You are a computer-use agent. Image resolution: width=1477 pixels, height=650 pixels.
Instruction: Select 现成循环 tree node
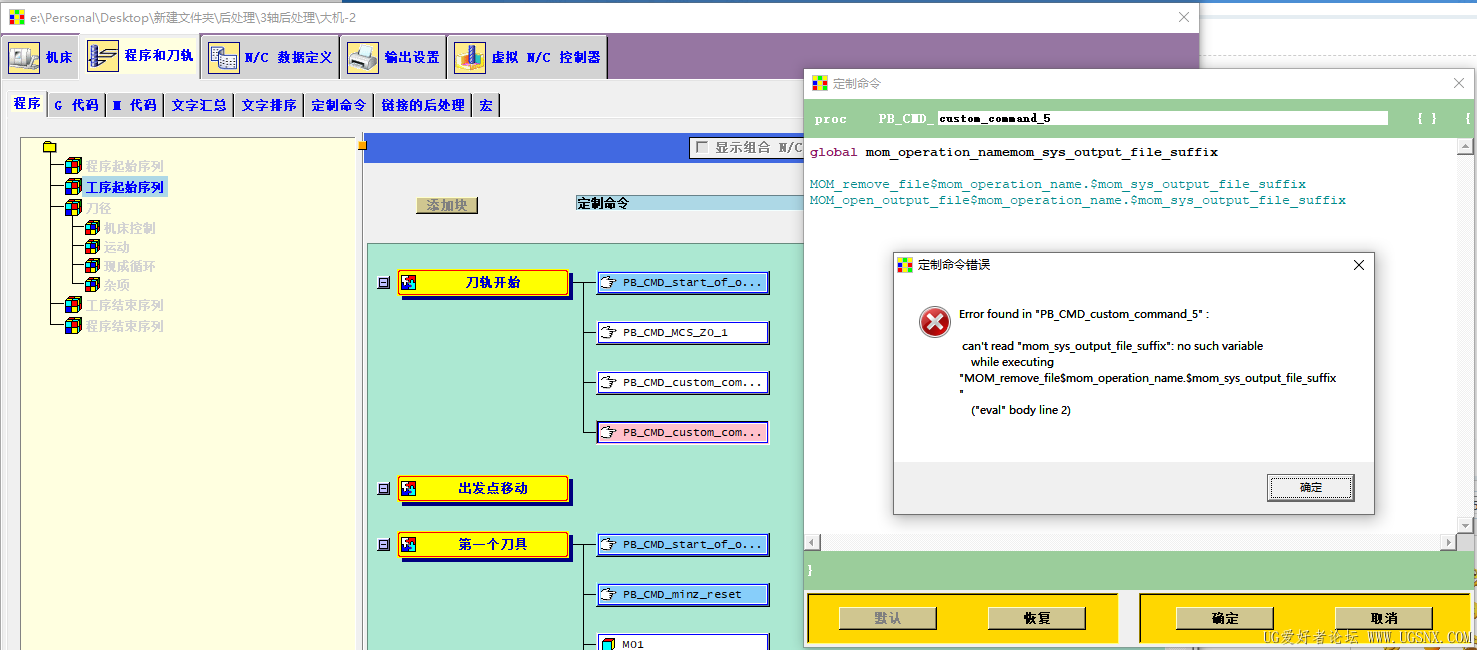(x=130, y=266)
